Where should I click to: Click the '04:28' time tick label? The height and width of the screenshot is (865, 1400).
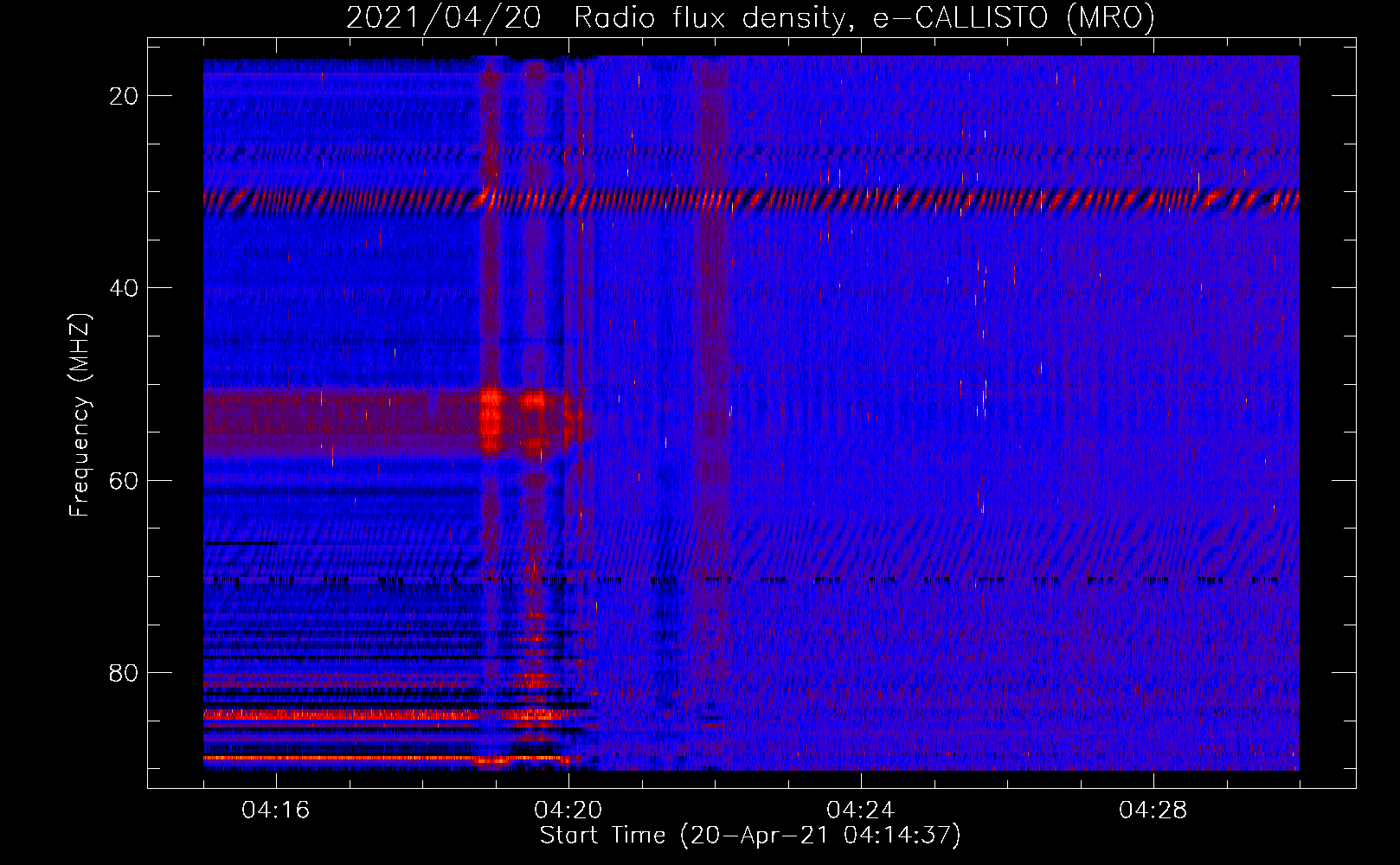[1153, 811]
